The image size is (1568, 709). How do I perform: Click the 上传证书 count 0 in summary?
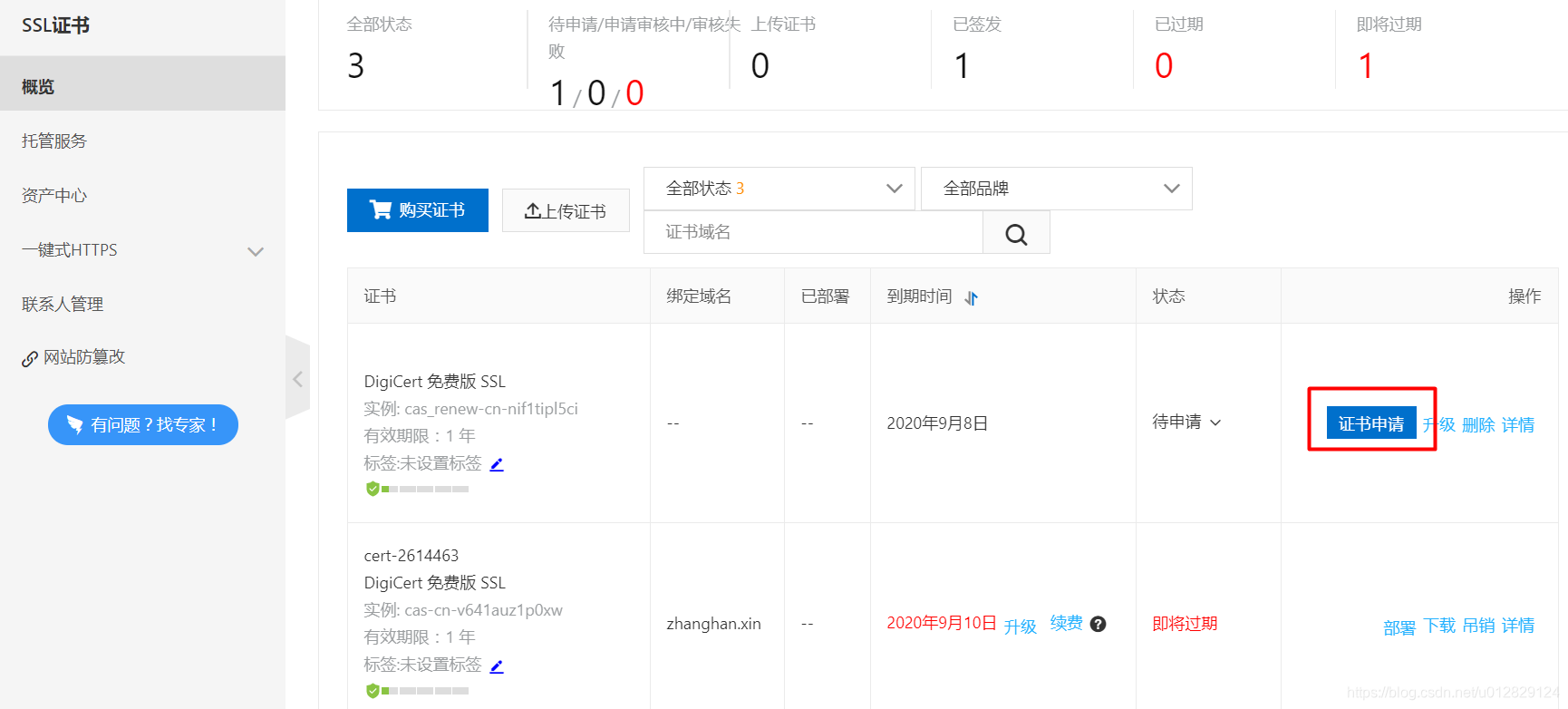point(760,65)
